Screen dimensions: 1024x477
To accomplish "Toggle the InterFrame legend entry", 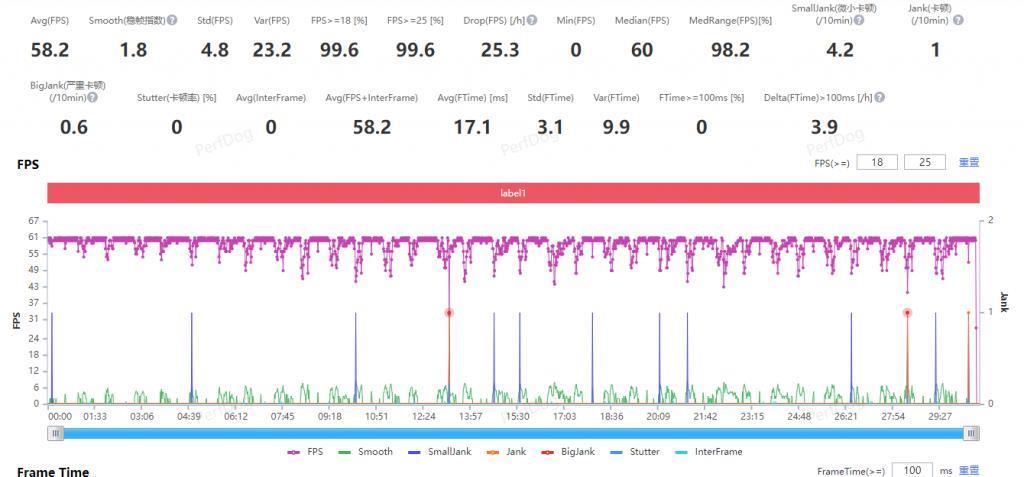I will point(708,452).
